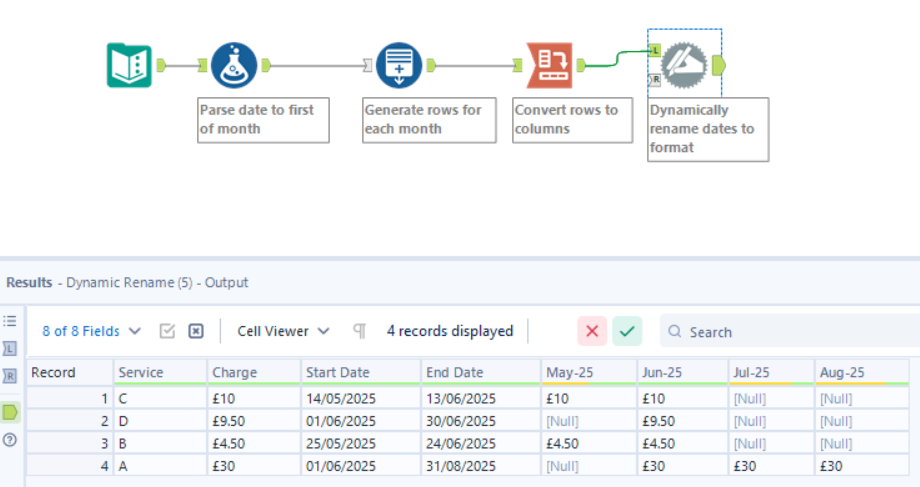
Task: Select all fields checkmark icon
Action: [x=167, y=331]
